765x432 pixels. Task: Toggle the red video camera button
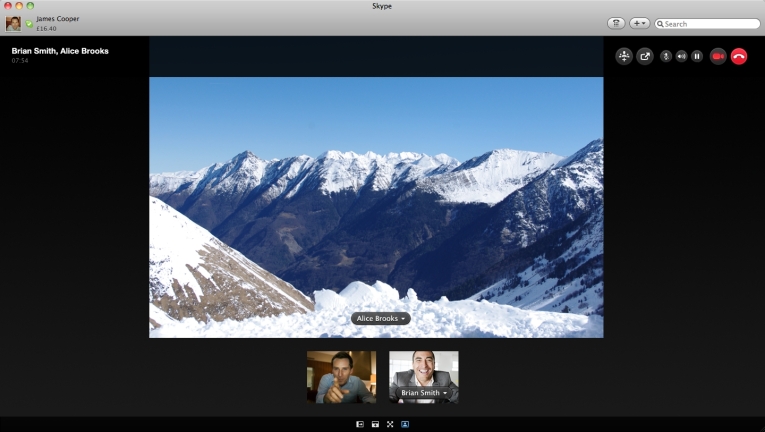[x=718, y=56]
